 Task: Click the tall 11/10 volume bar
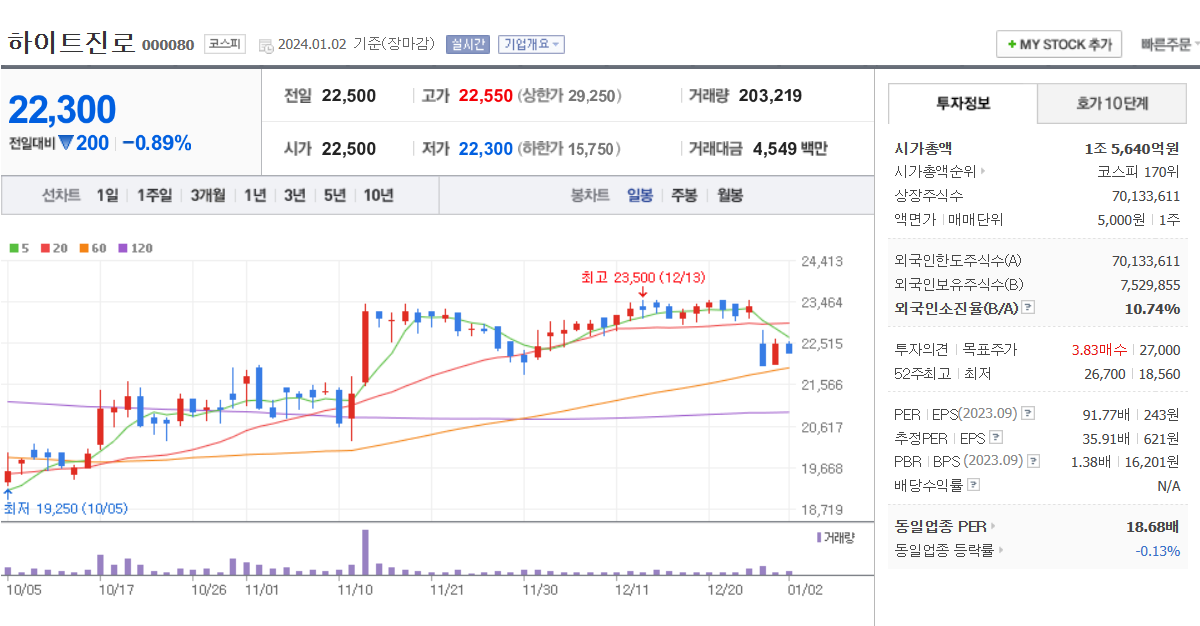(x=366, y=552)
